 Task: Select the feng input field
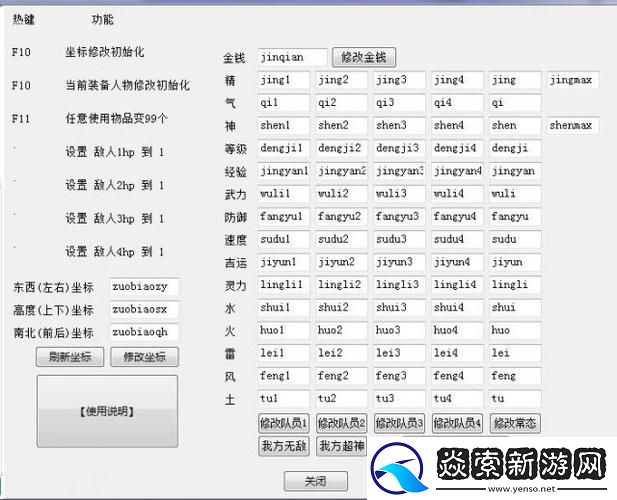tap(515, 376)
